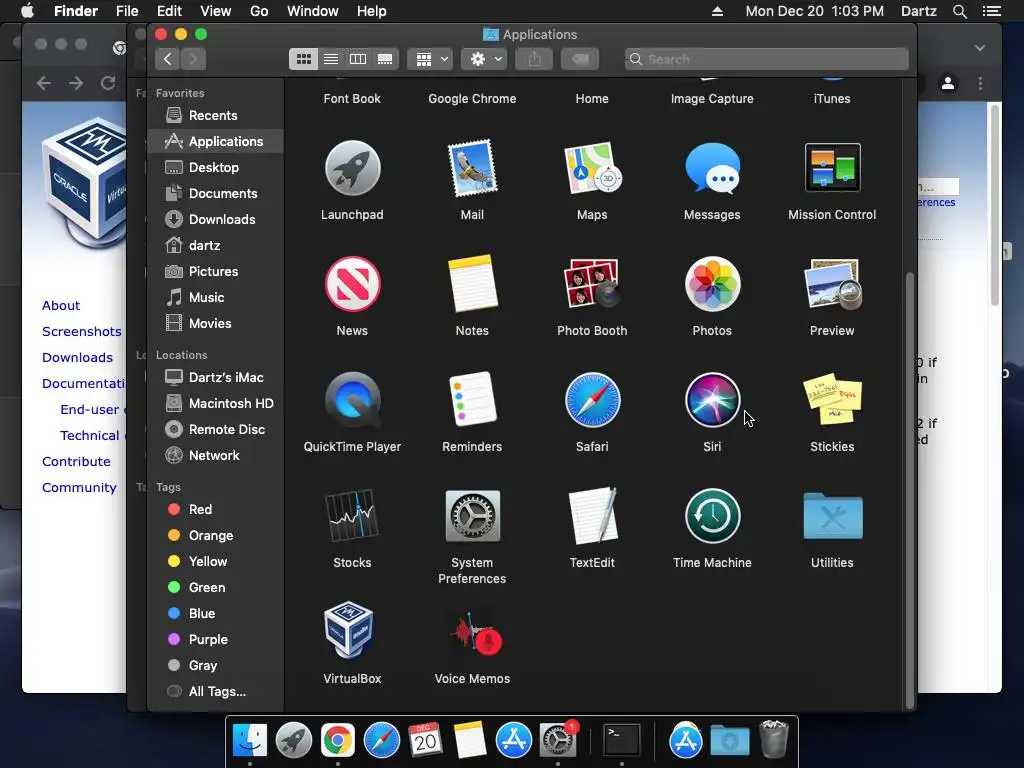Click the Contribute link in the browser page

click(76, 462)
